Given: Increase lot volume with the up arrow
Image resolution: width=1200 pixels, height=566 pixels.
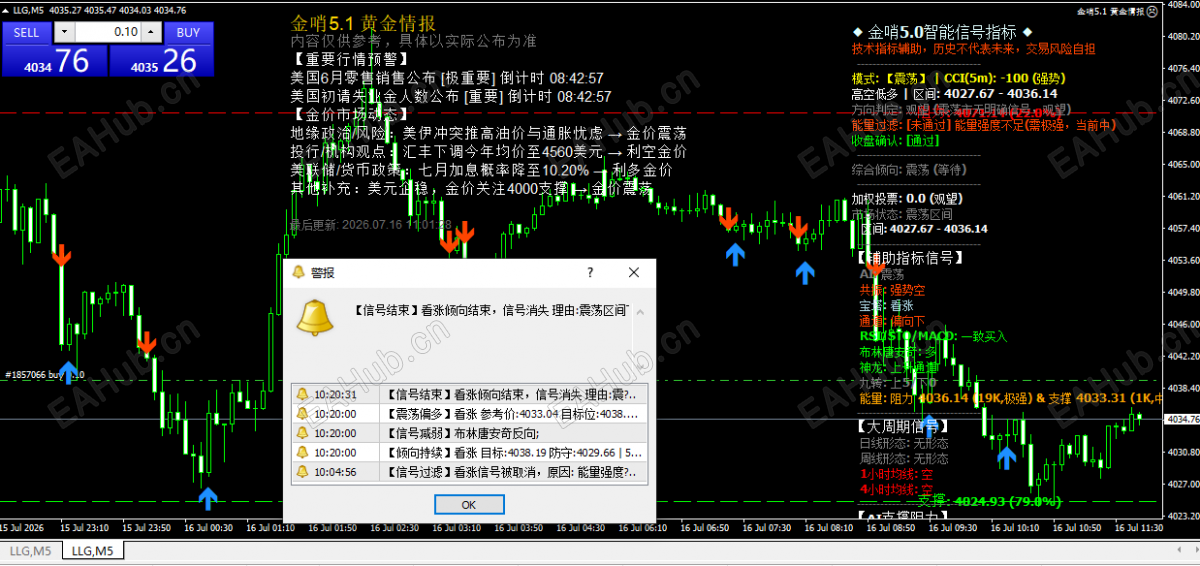Looking at the screenshot, I should (x=151, y=32).
